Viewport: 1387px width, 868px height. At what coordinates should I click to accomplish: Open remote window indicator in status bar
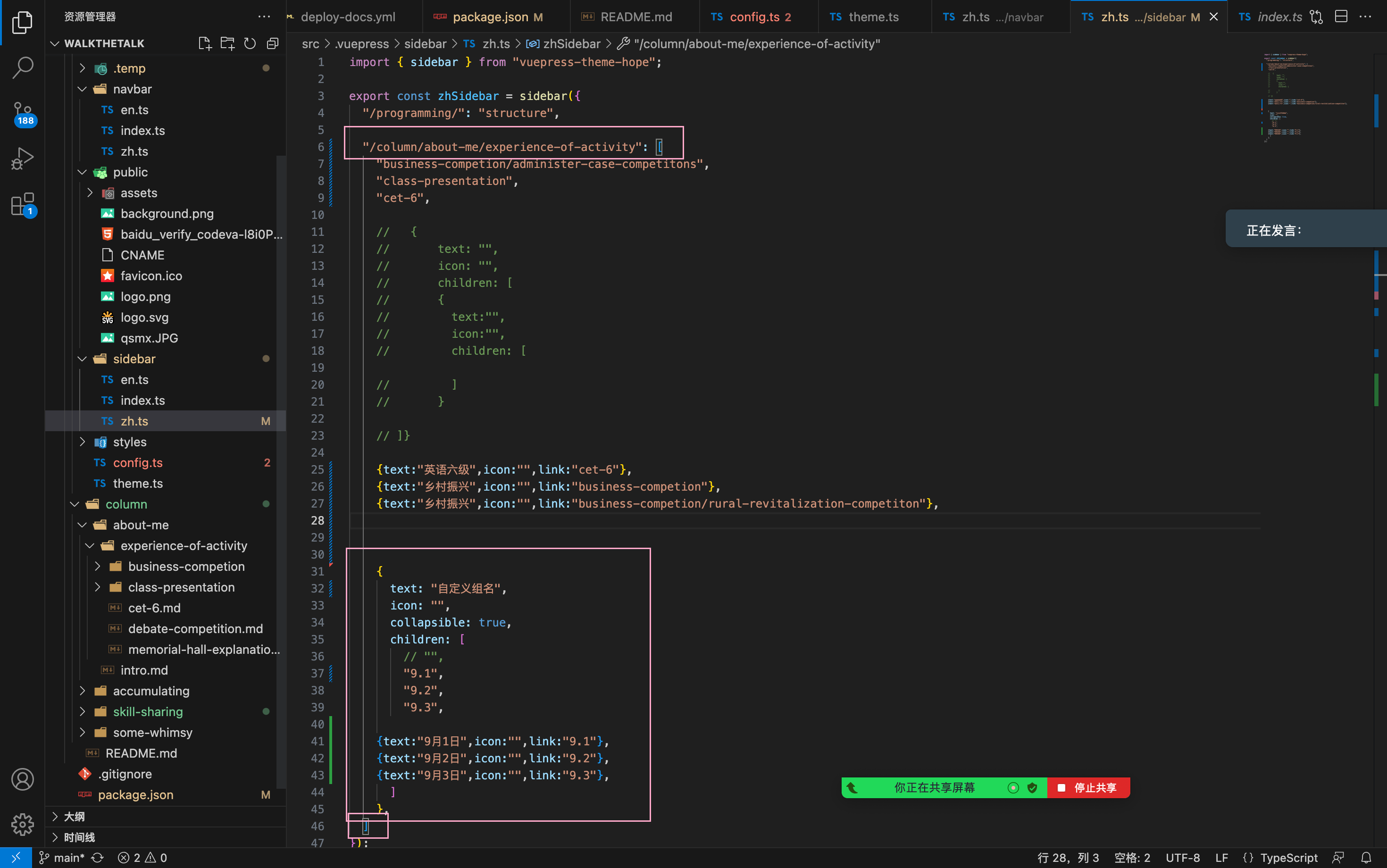click(x=16, y=858)
